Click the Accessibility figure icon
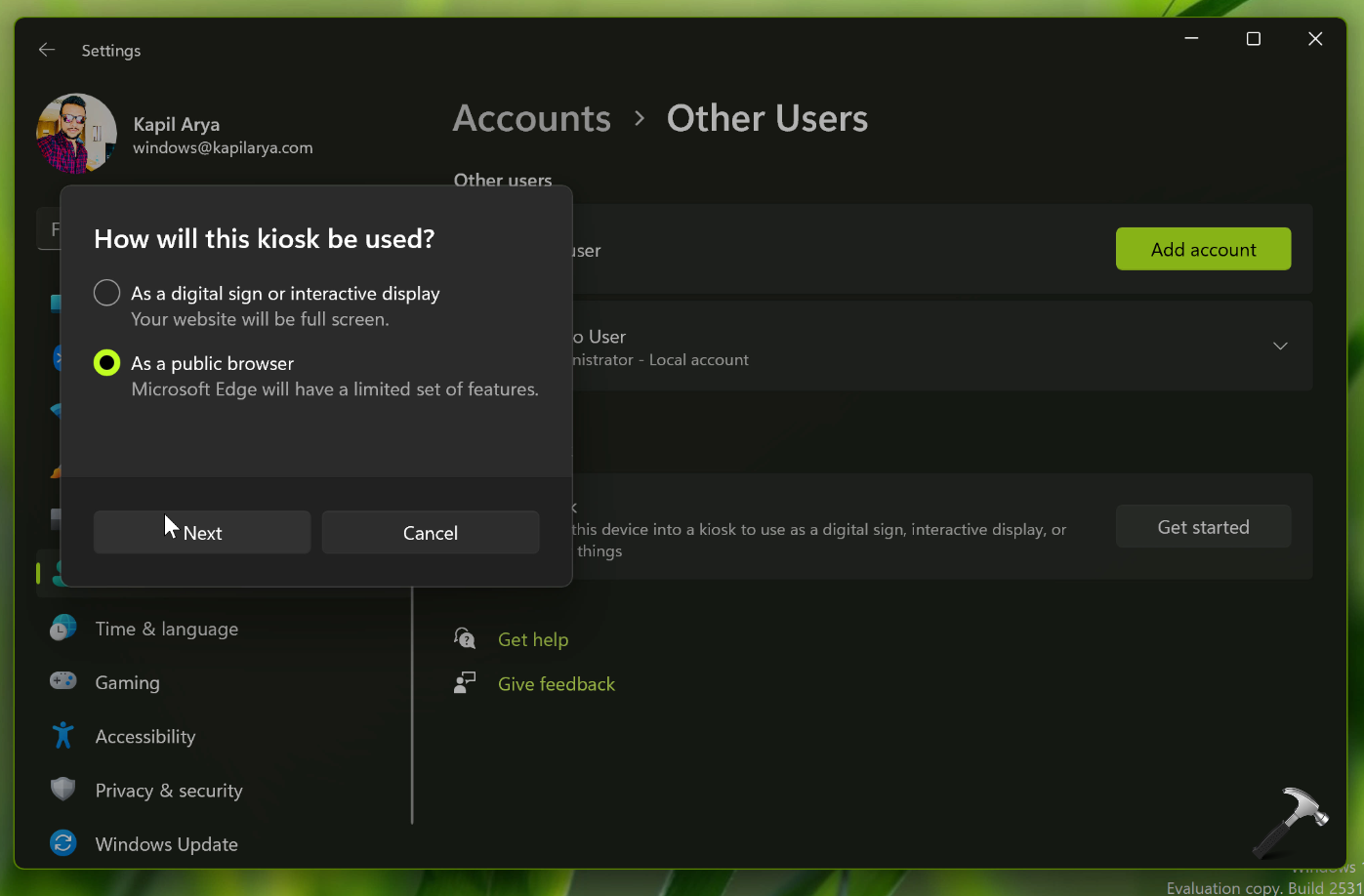The width and height of the screenshot is (1364, 896). pos(63,736)
